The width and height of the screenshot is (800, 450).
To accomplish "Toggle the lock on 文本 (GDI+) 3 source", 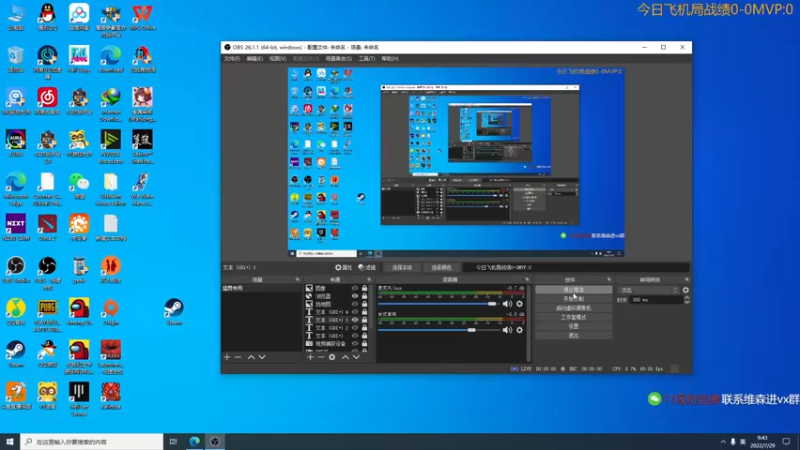I will [364, 320].
